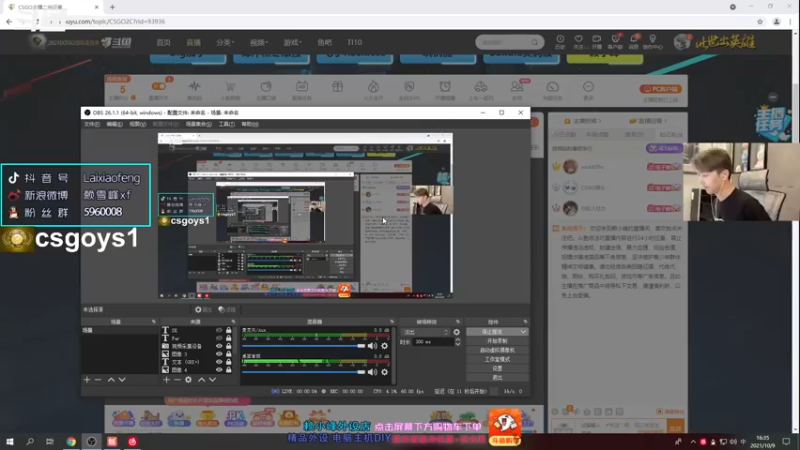Toggle visibility of Fwr text source
The height and width of the screenshot is (450, 800).
tap(219, 338)
